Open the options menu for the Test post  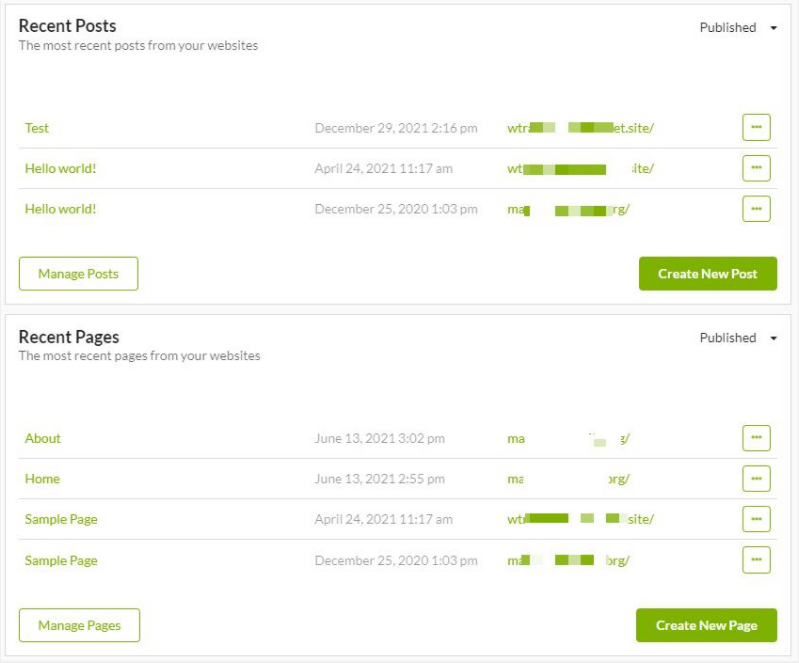pyautogui.click(x=756, y=127)
